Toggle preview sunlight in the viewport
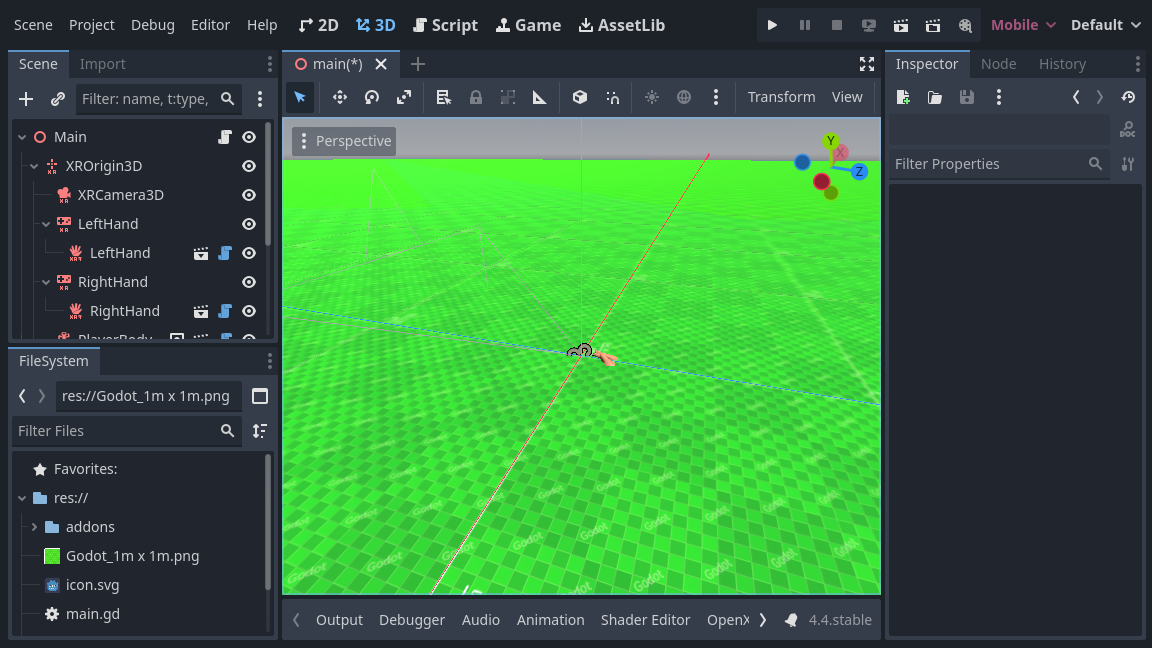 652,97
